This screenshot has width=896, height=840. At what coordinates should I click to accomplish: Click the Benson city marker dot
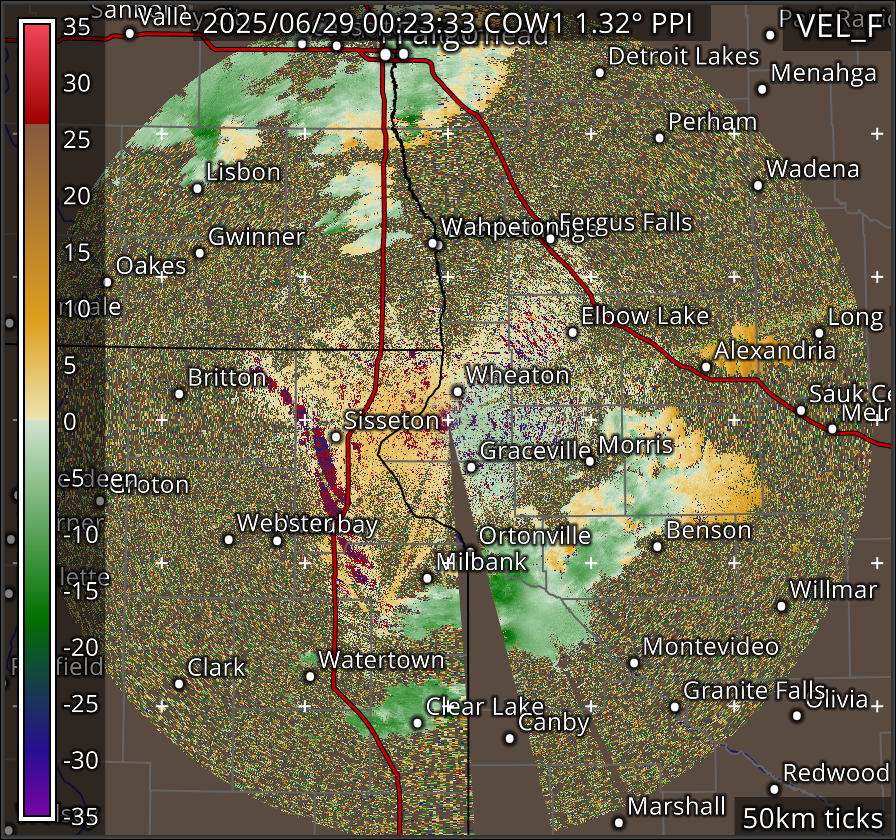coord(657,546)
